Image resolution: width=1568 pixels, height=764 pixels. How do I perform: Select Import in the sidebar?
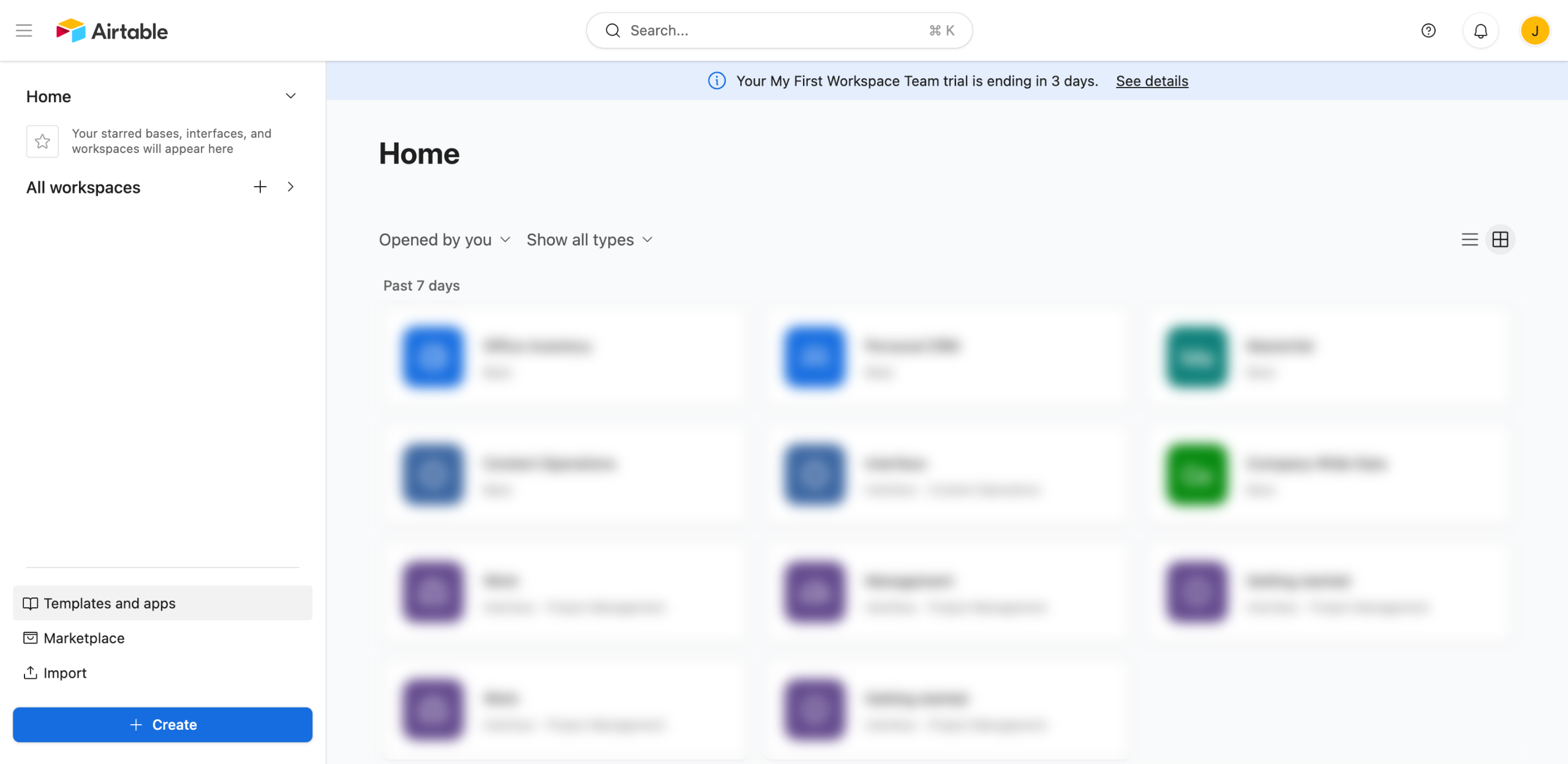[x=162, y=673]
